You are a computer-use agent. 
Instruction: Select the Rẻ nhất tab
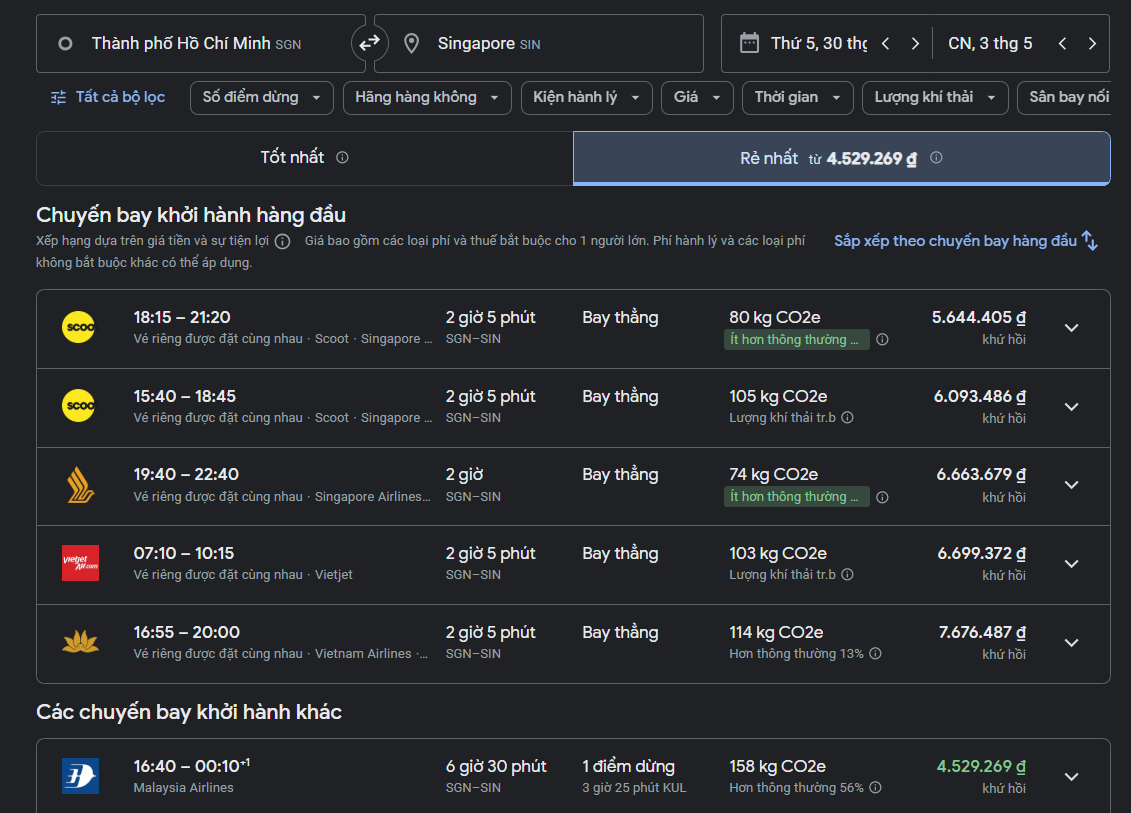click(x=841, y=158)
